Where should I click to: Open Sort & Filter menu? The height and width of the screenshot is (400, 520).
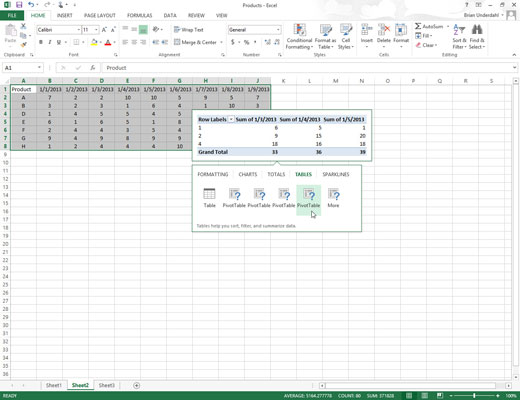click(459, 37)
